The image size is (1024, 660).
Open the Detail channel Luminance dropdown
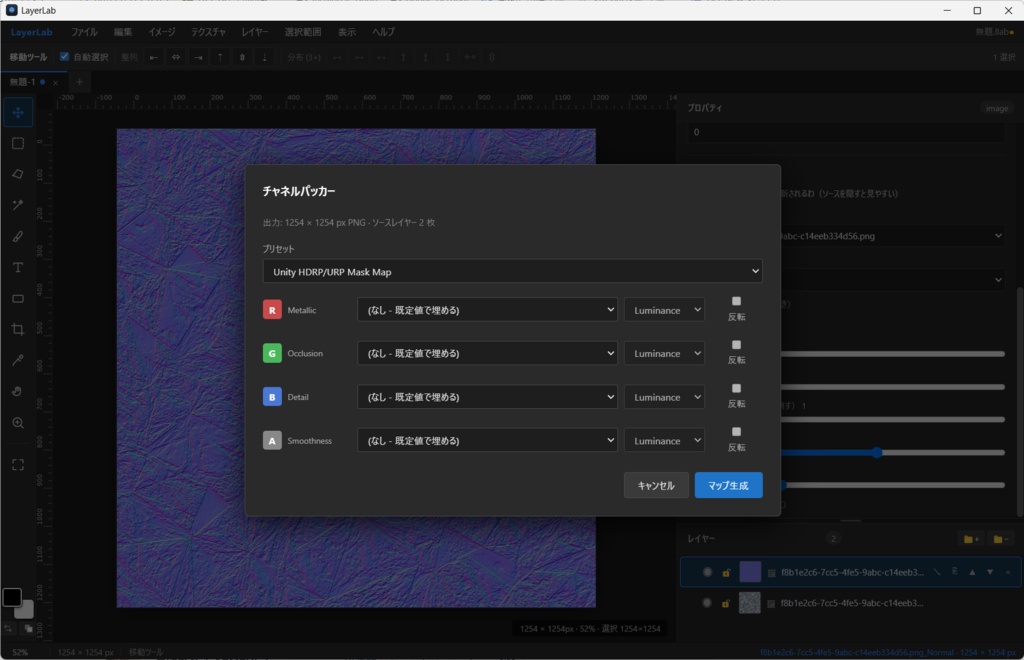pos(664,397)
